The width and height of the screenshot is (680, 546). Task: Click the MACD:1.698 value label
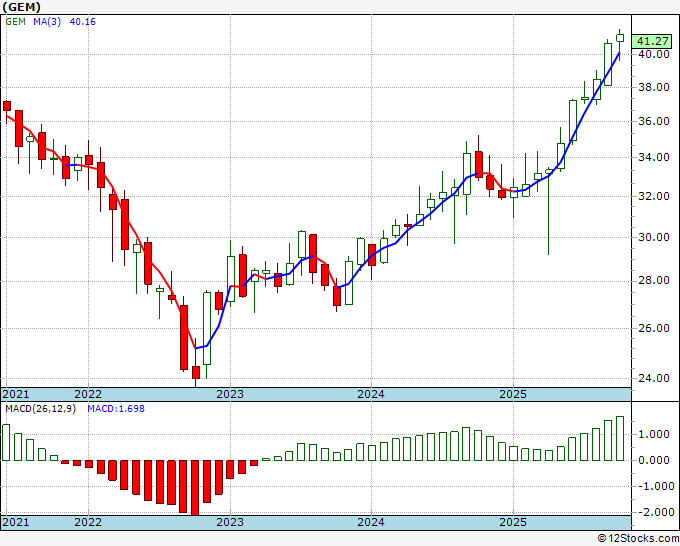coord(116,409)
